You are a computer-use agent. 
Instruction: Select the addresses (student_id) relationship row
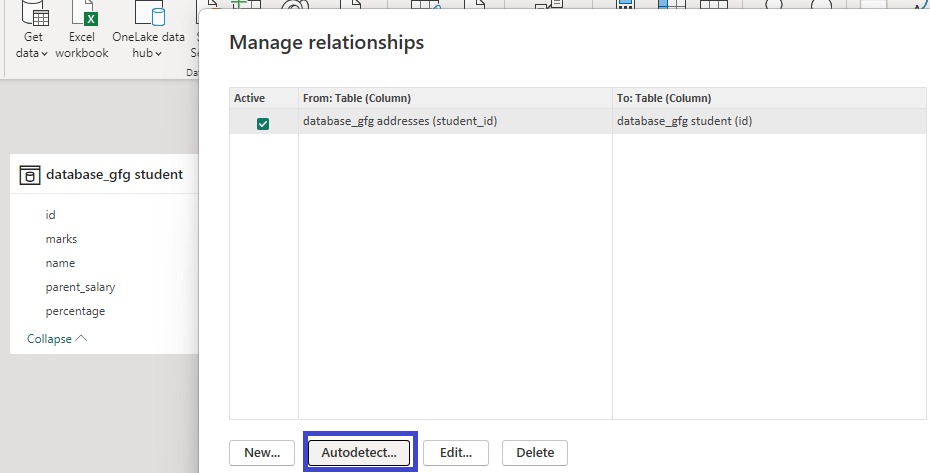tap(400, 122)
